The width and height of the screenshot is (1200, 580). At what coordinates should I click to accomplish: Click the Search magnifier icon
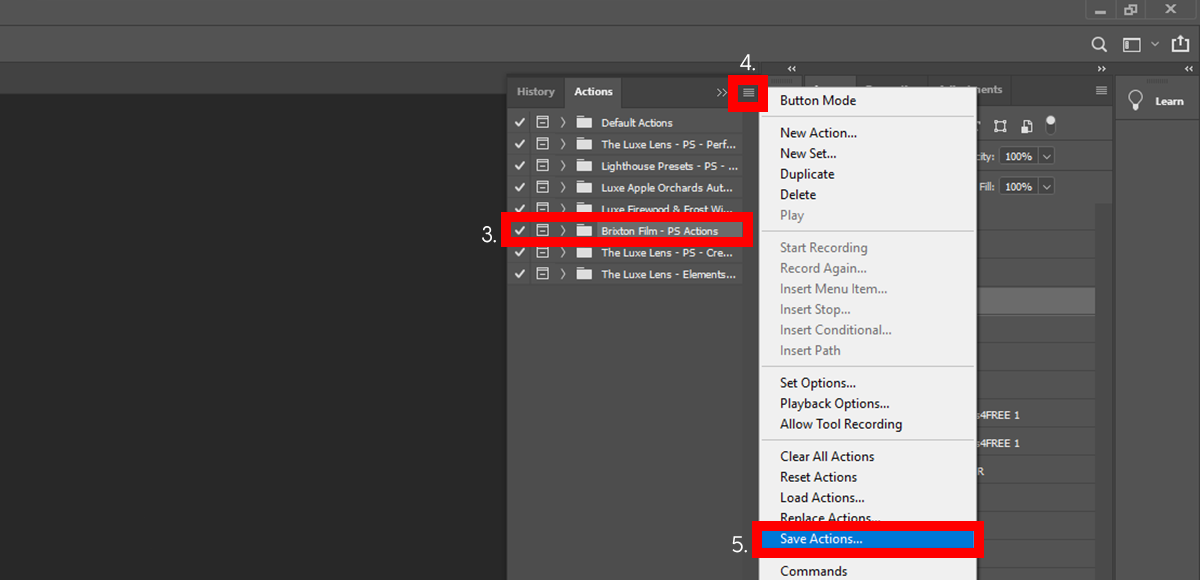[x=1098, y=44]
